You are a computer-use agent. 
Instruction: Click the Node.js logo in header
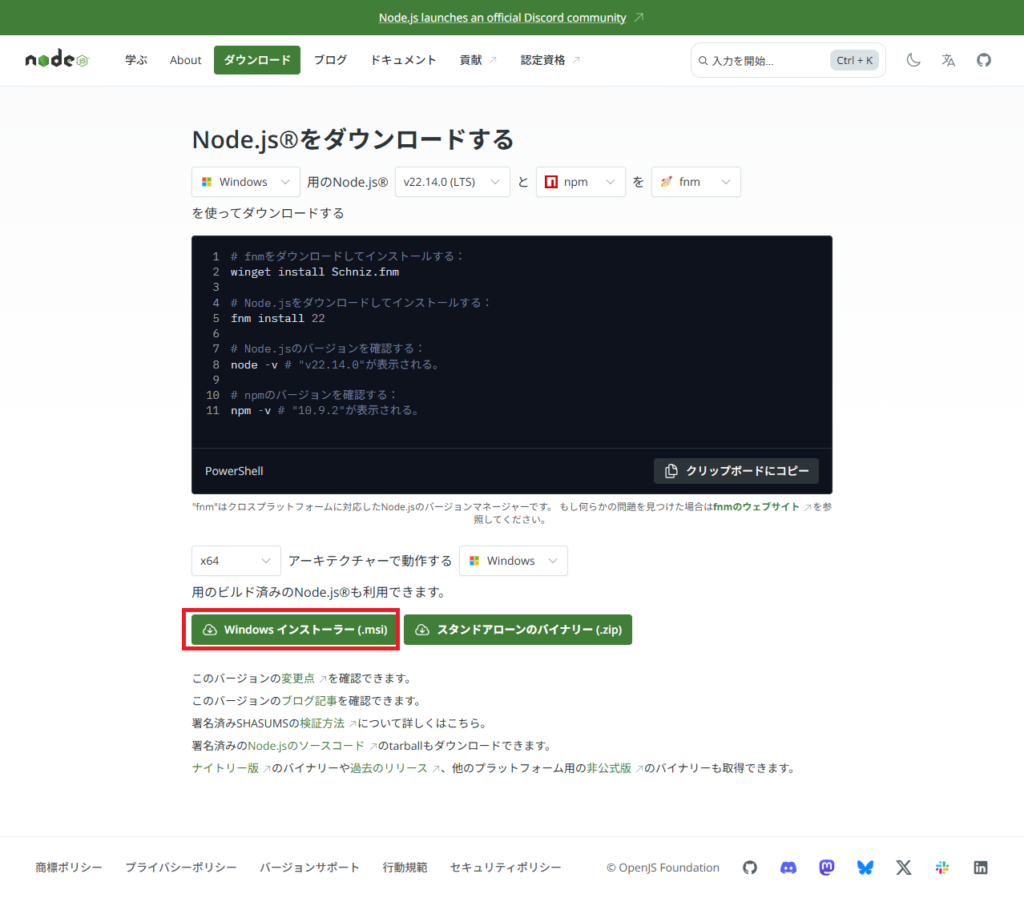pyautogui.click(x=57, y=60)
